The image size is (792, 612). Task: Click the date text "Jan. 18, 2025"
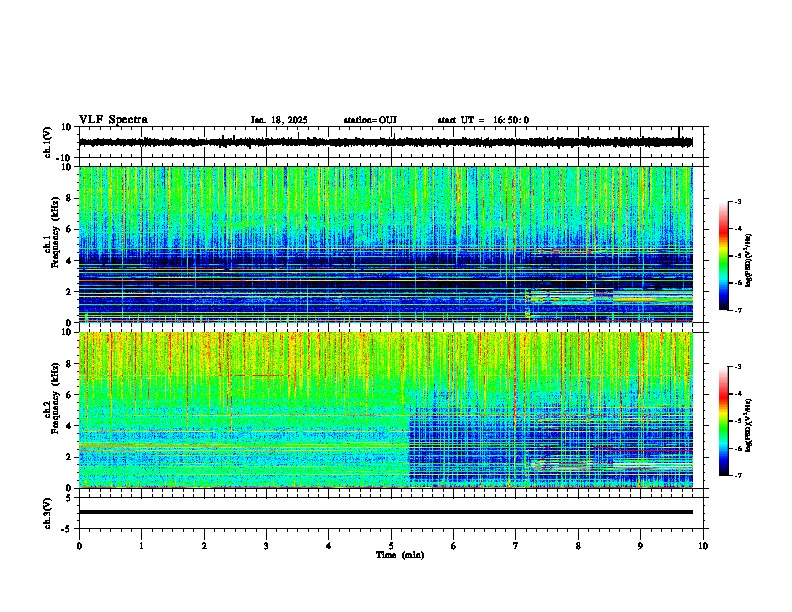279,120
